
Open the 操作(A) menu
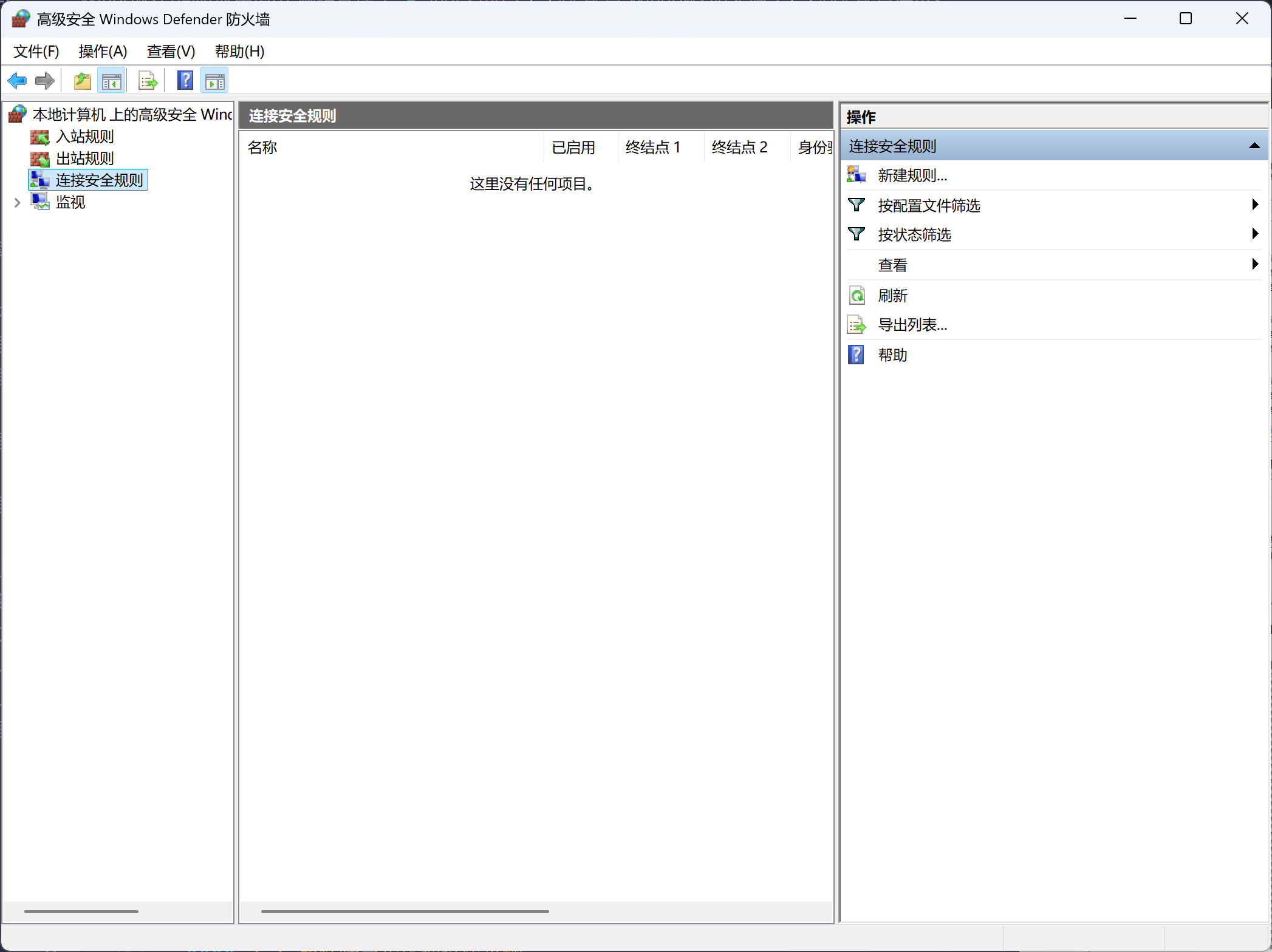pyautogui.click(x=103, y=52)
